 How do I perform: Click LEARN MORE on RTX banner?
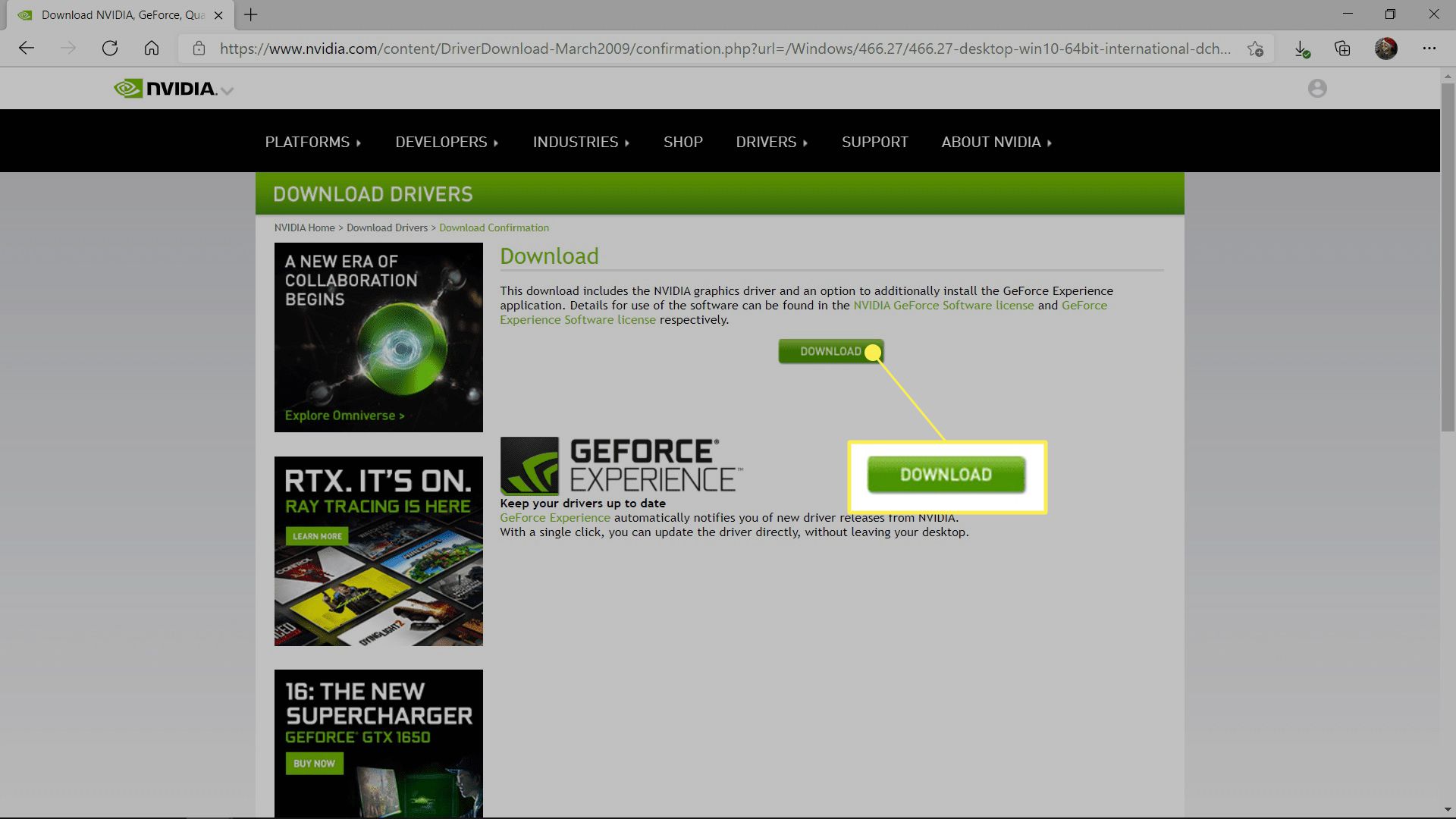pos(317,536)
